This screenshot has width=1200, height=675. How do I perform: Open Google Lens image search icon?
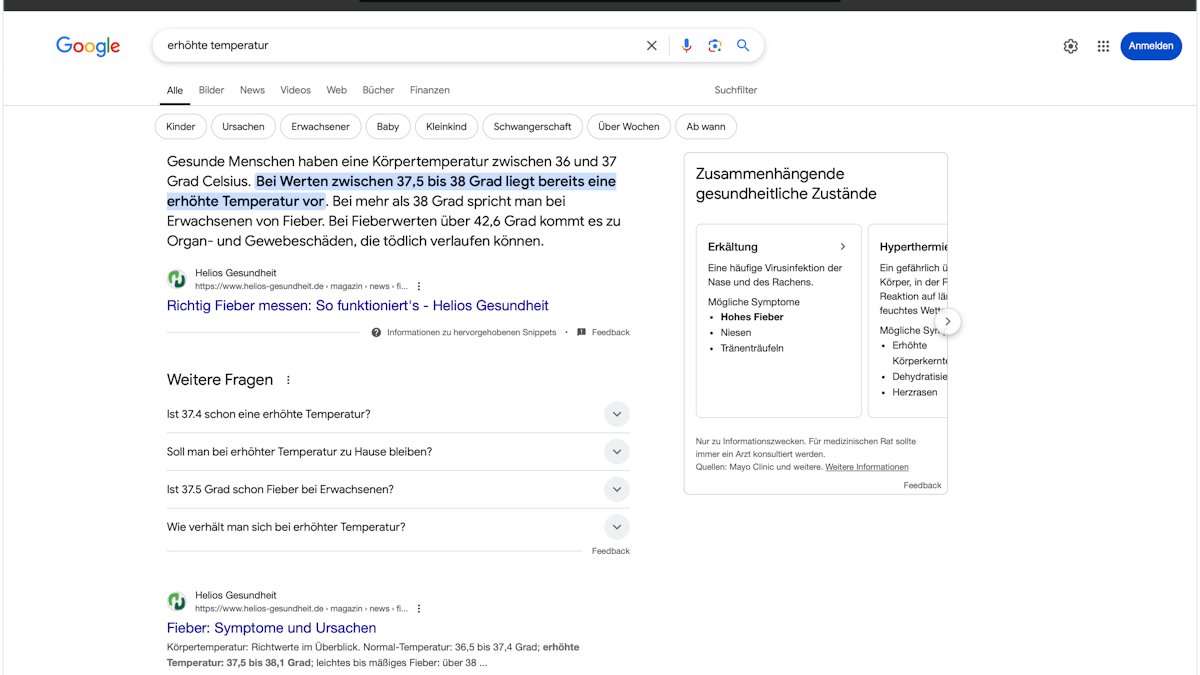pyautogui.click(x=714, y=45)
